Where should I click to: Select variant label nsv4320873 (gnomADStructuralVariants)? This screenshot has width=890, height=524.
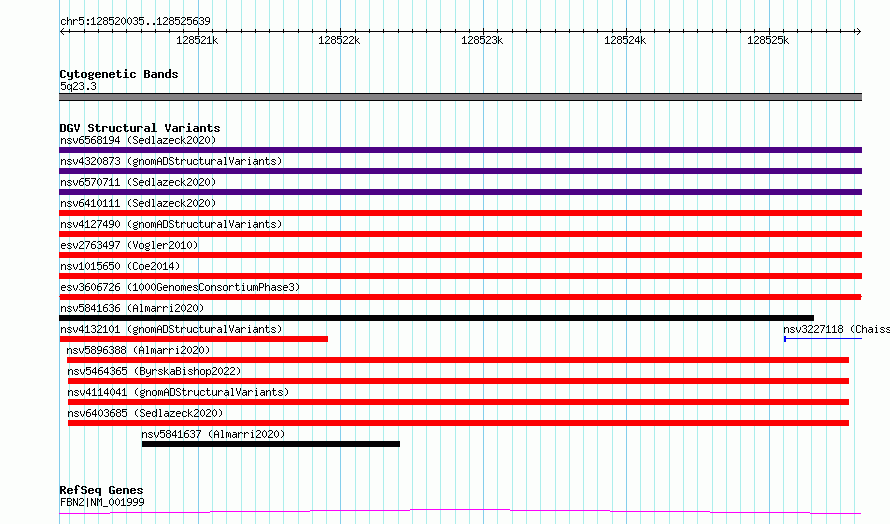point(171,161)
